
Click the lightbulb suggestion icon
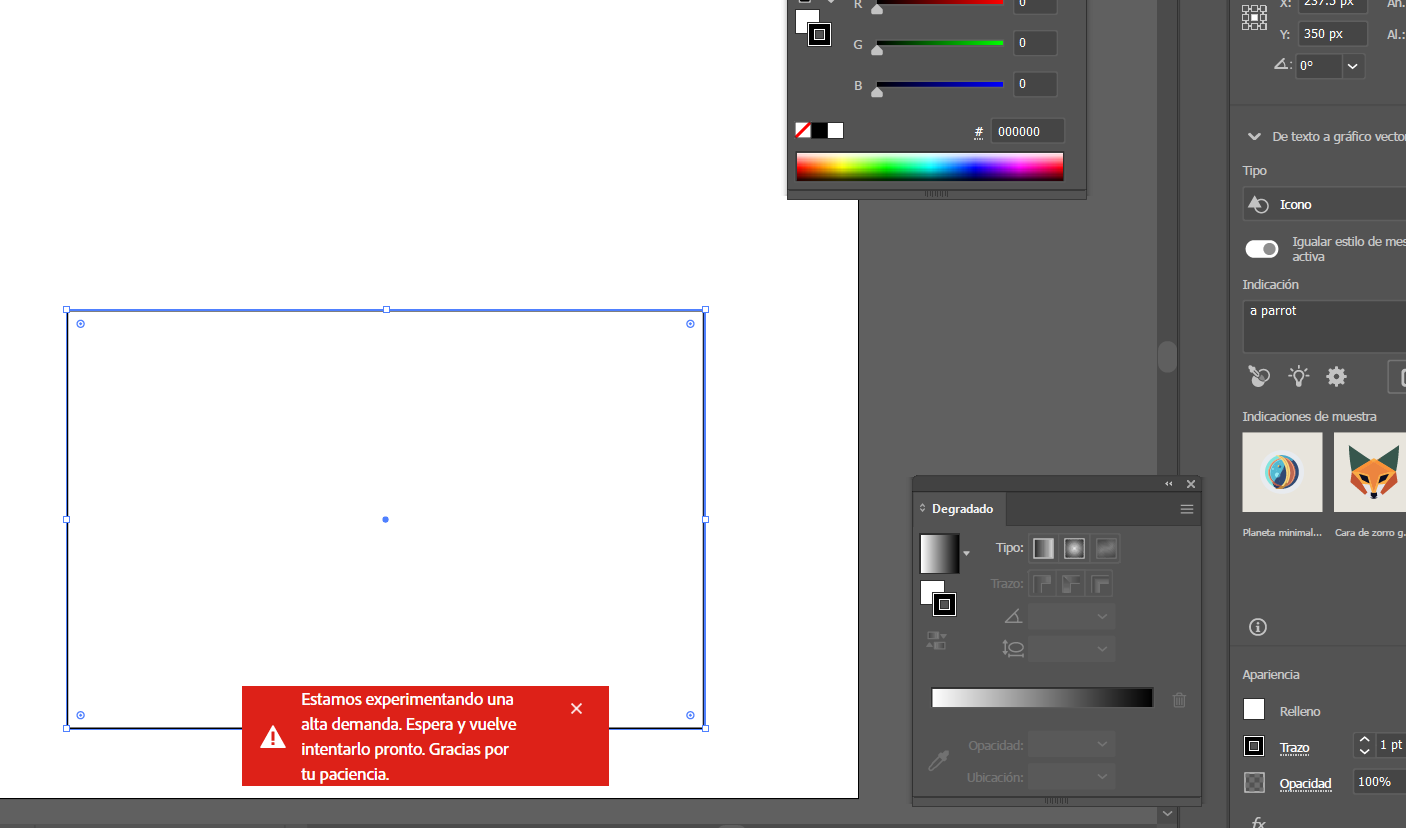1297,376
